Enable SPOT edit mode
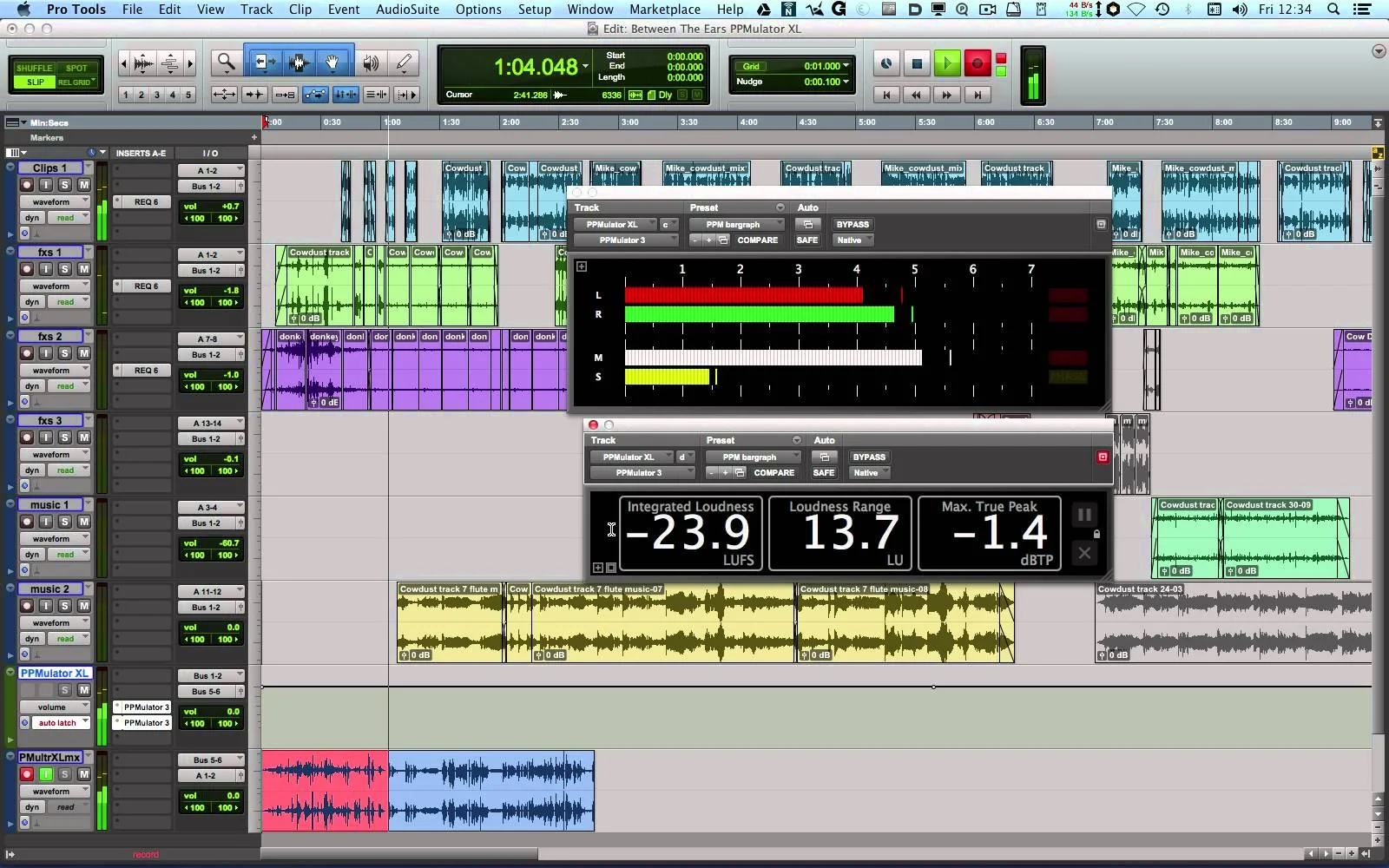 point(76,68)
